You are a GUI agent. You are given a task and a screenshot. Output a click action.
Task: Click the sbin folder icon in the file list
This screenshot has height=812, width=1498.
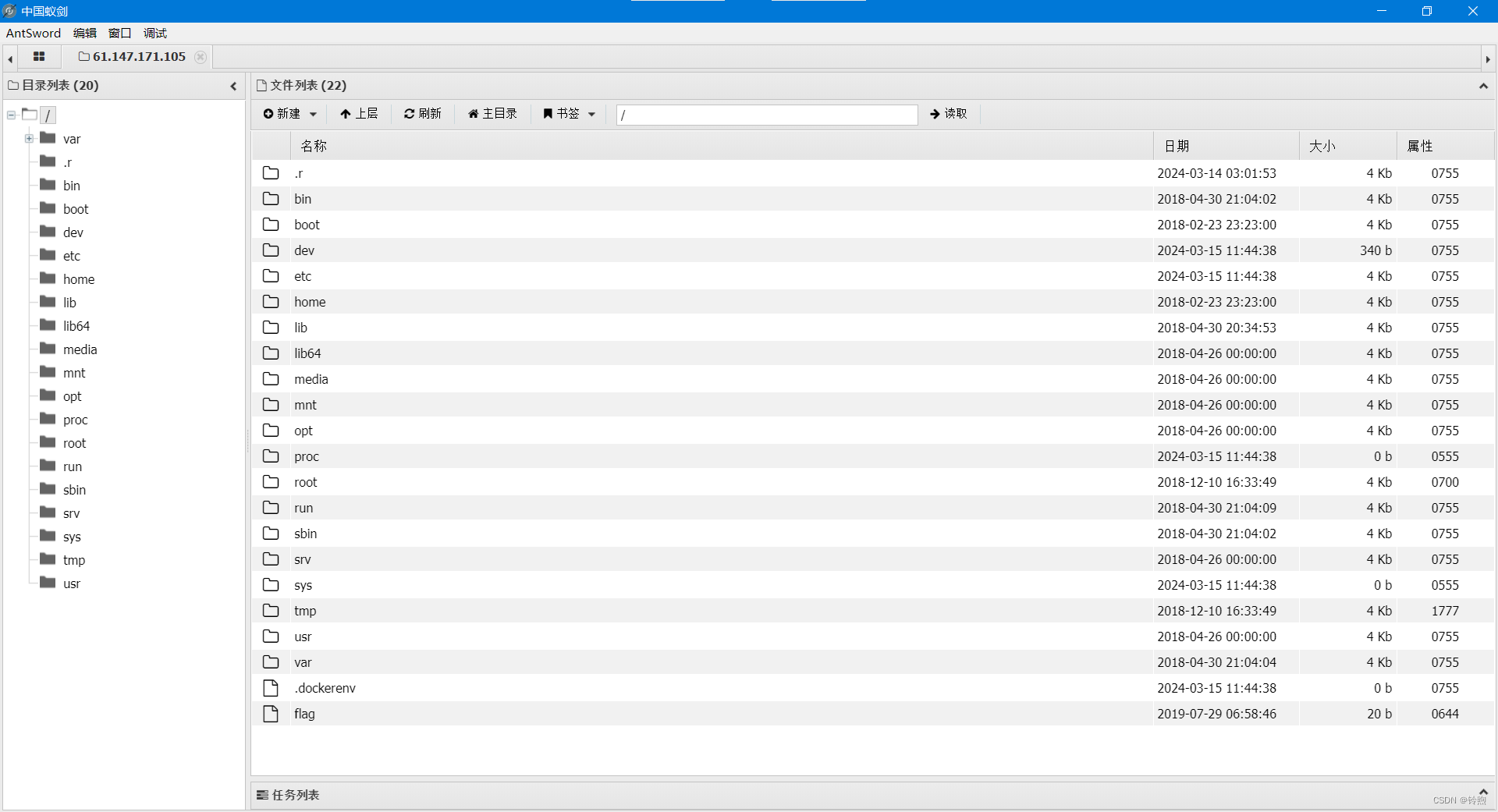[x=271, y=534]
